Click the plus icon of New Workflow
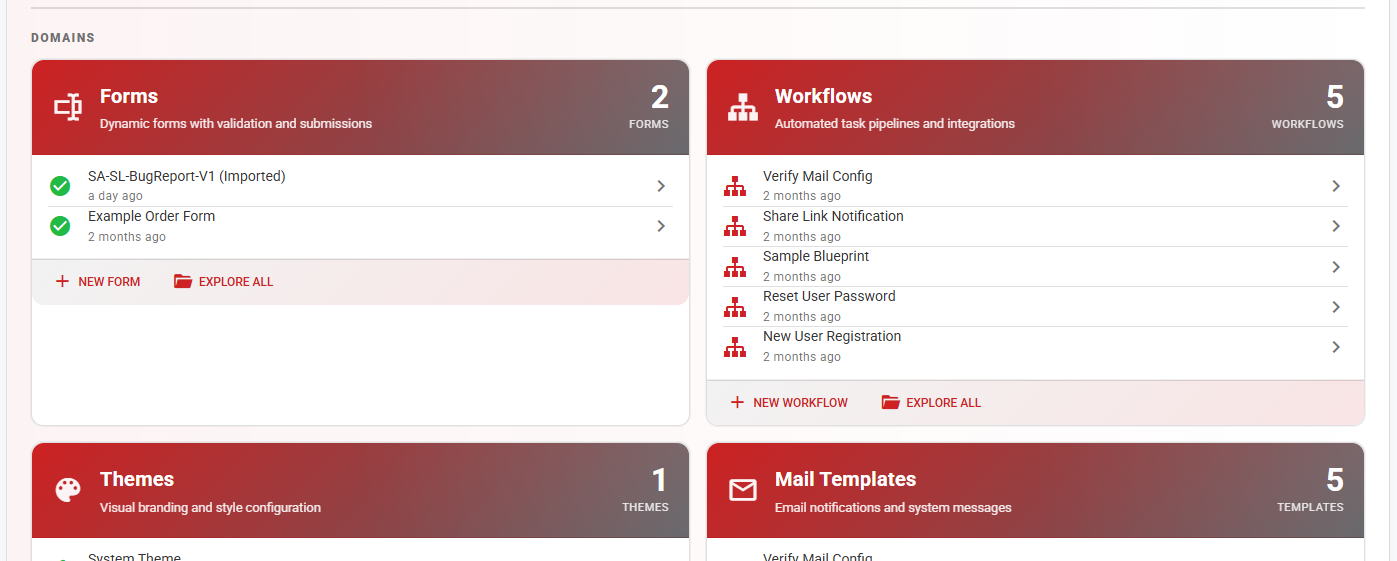This screenshot has width=1397, height=561. pos(737,402)
